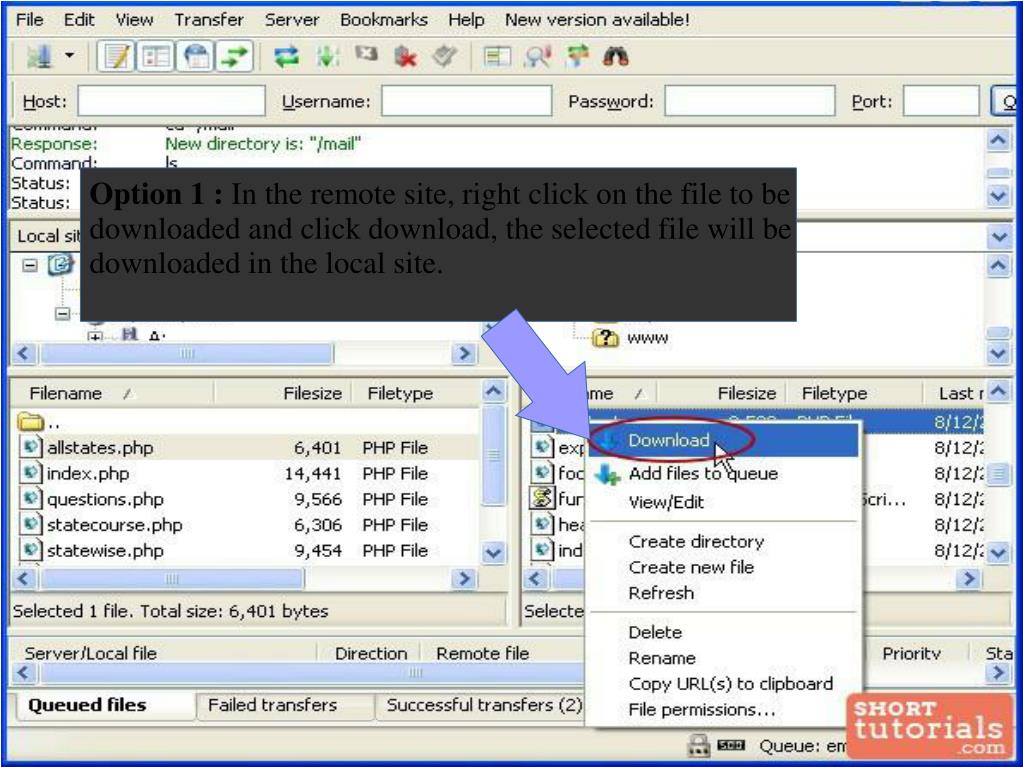Focus the Port input field
The width and height of the screenshot is (1023, 767).
(x=941, y=101)
